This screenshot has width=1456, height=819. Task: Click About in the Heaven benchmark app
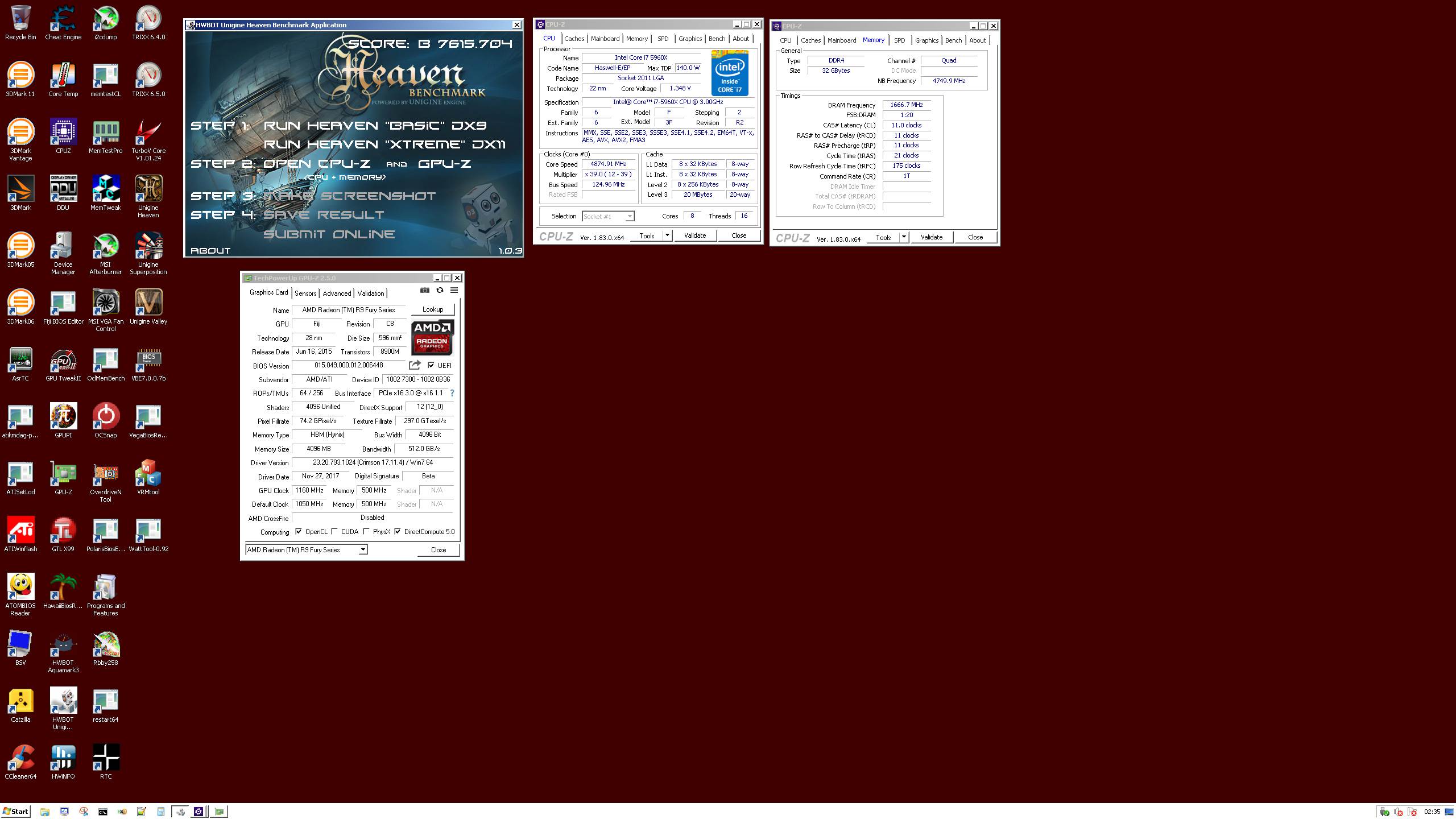point(210,250)
